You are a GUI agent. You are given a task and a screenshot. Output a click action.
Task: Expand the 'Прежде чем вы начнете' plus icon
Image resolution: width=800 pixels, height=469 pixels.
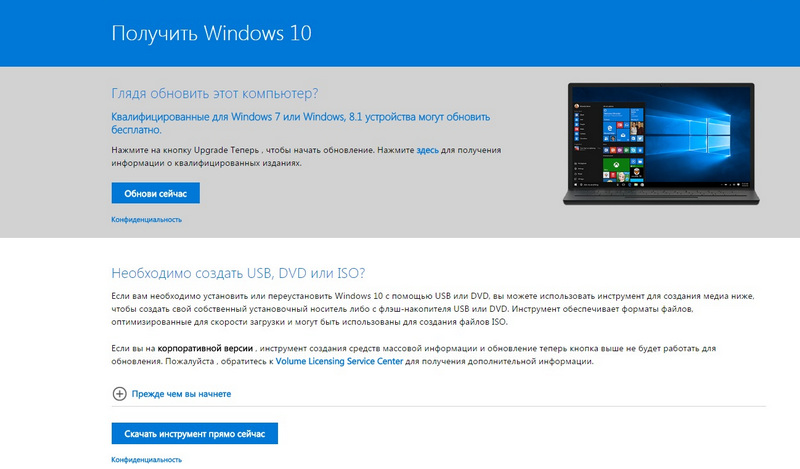coord(119,394)
